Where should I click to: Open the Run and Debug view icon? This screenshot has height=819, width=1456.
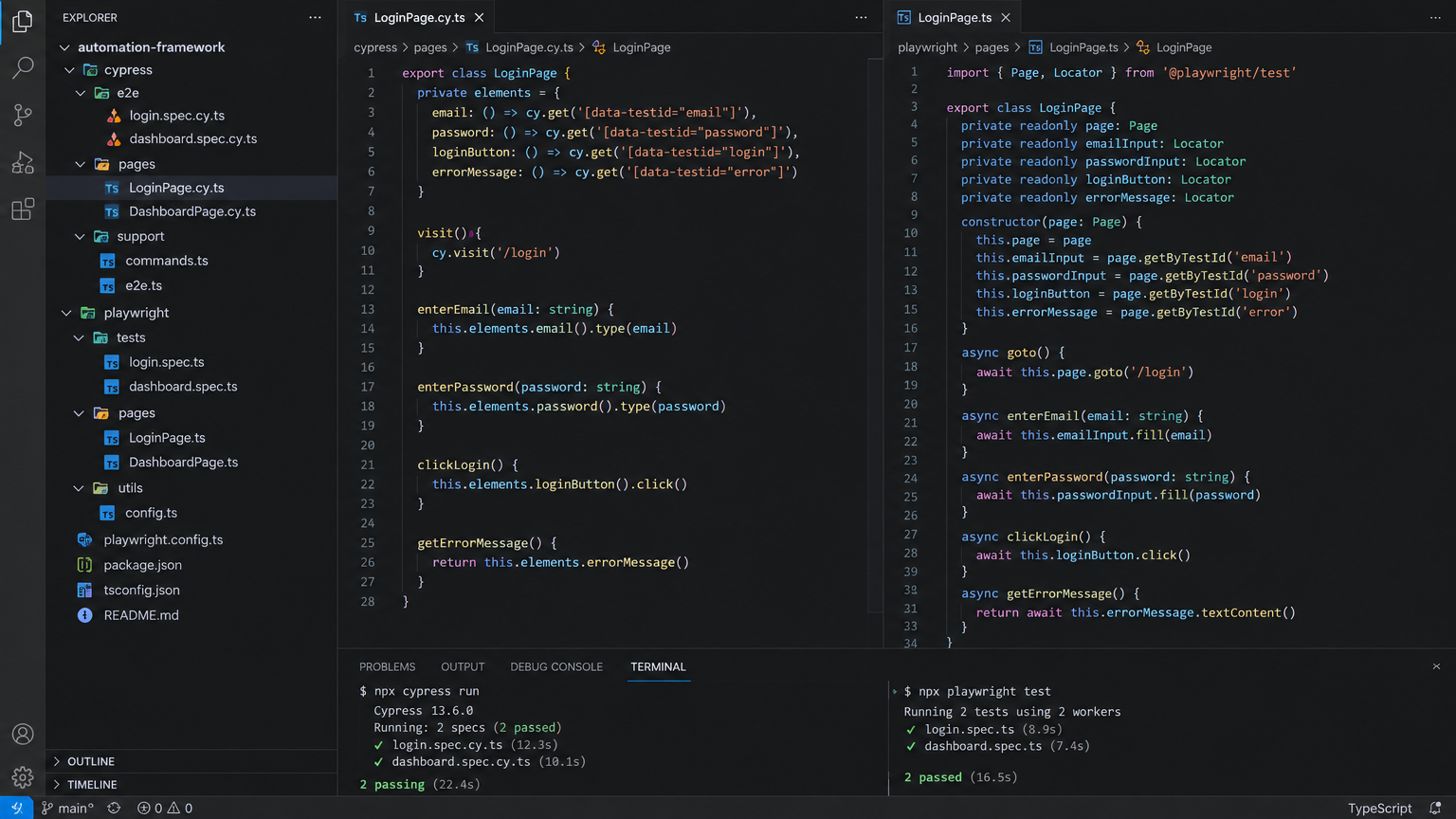(23, 162)
